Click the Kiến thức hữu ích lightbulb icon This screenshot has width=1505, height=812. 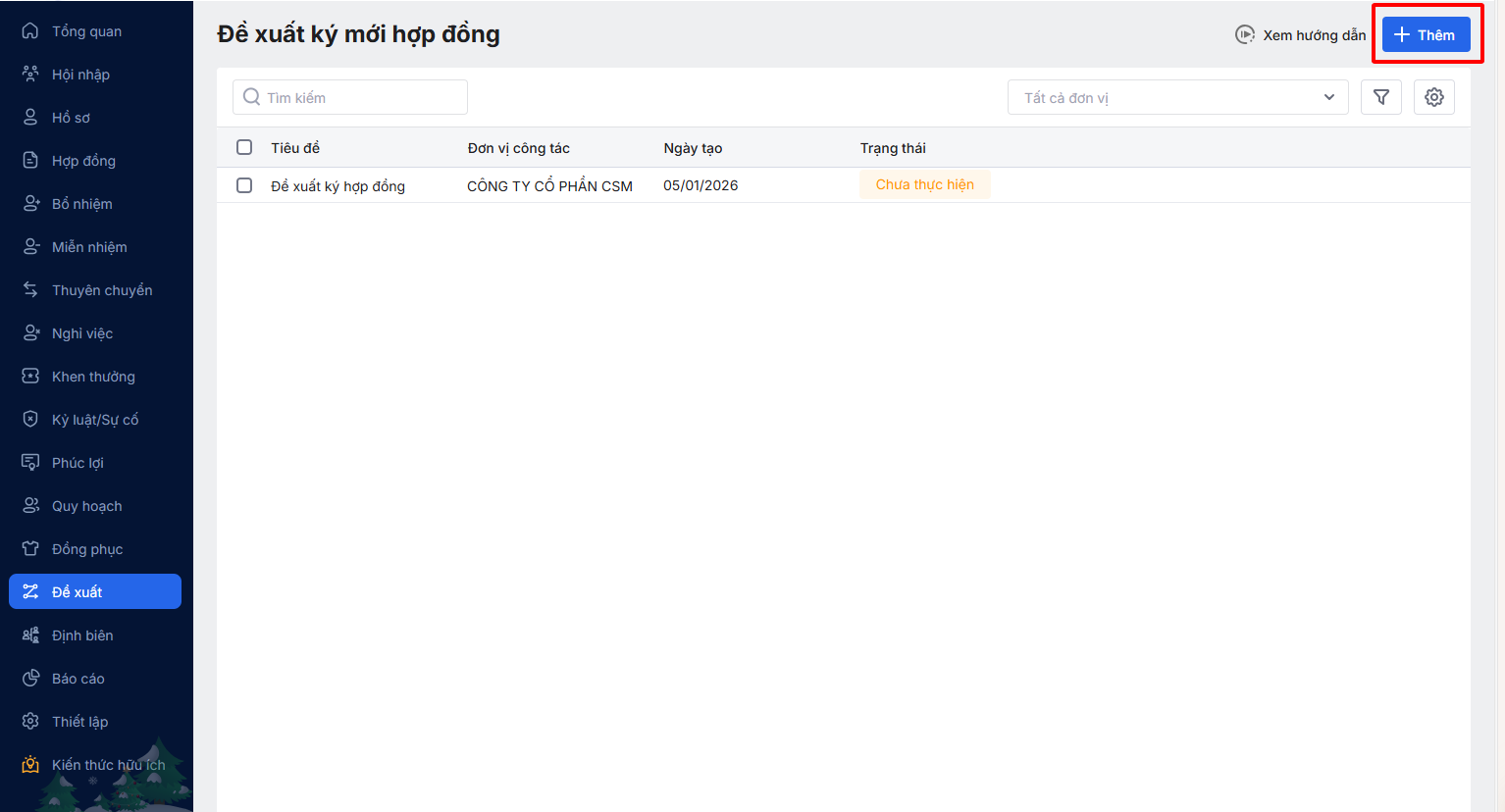(x=30, y=765)
